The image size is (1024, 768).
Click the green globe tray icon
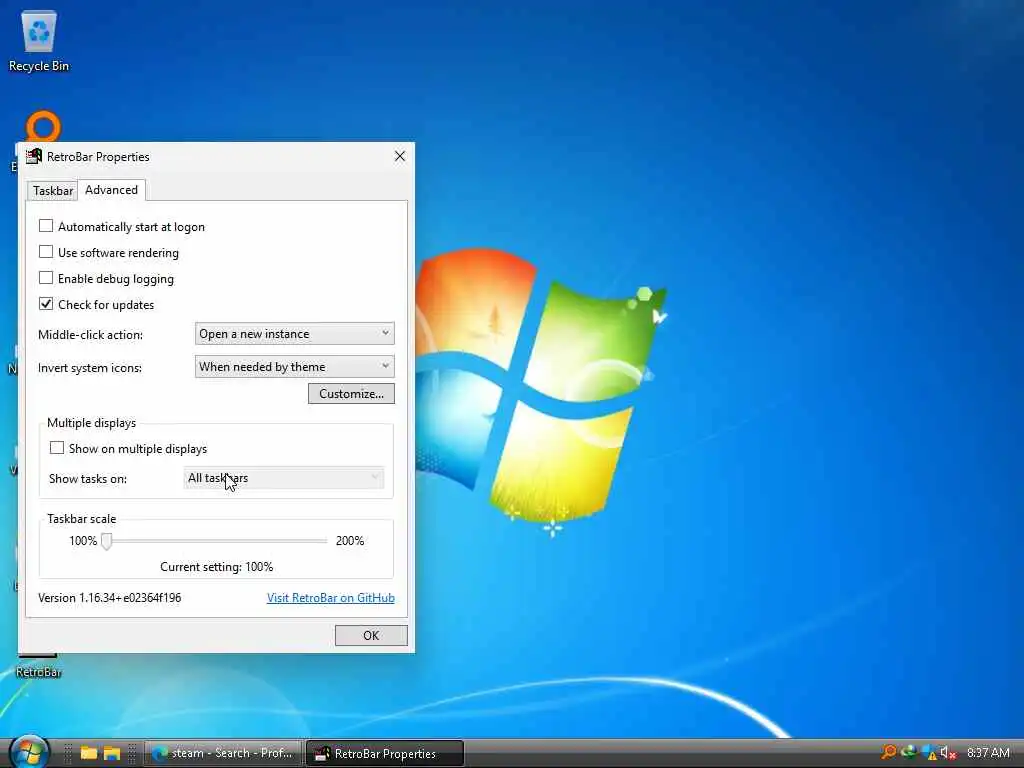[x=908, y=752]
